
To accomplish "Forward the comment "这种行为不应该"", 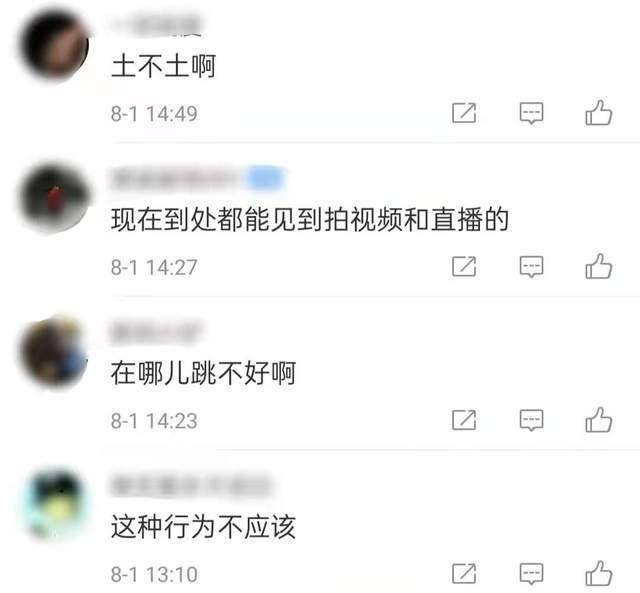I will 464,574.
